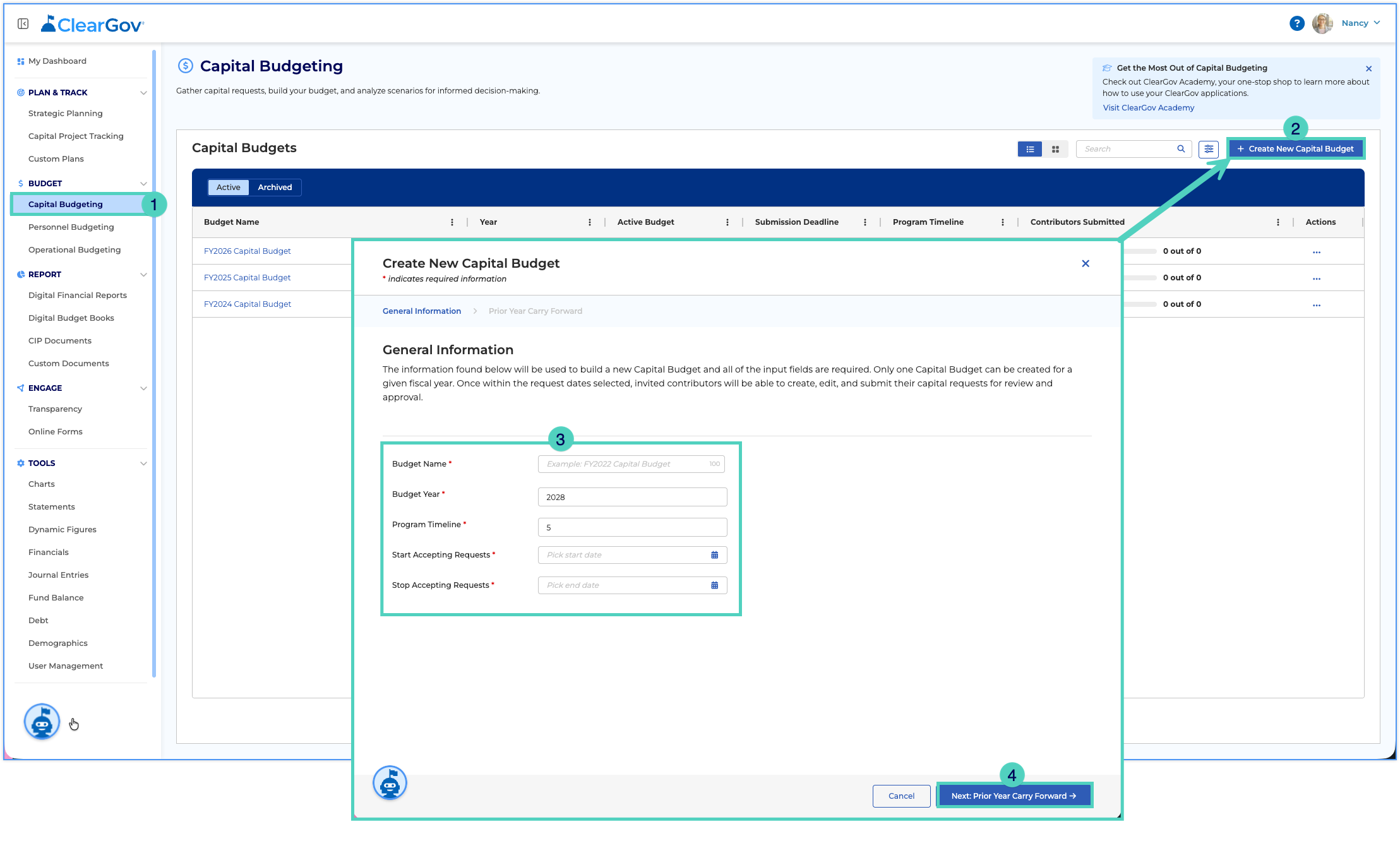Click the calendar icon for start date
This screenshot has width=1400, height=848.
point(715,555)
